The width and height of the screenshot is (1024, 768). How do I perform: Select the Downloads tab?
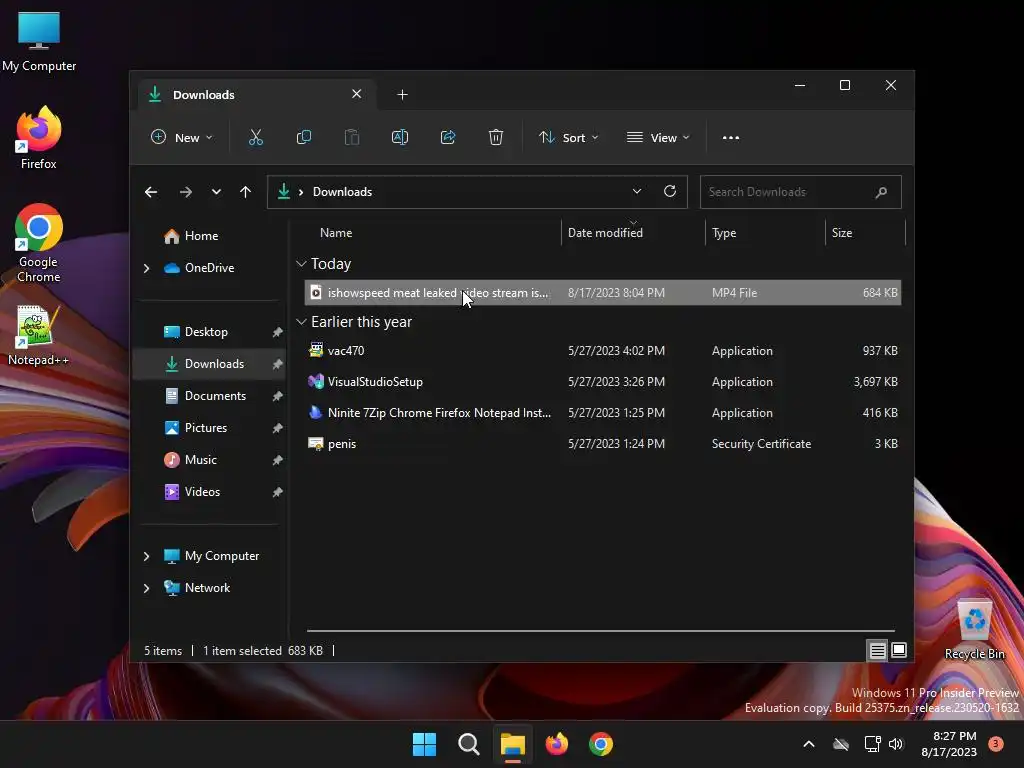coord(256,95)
